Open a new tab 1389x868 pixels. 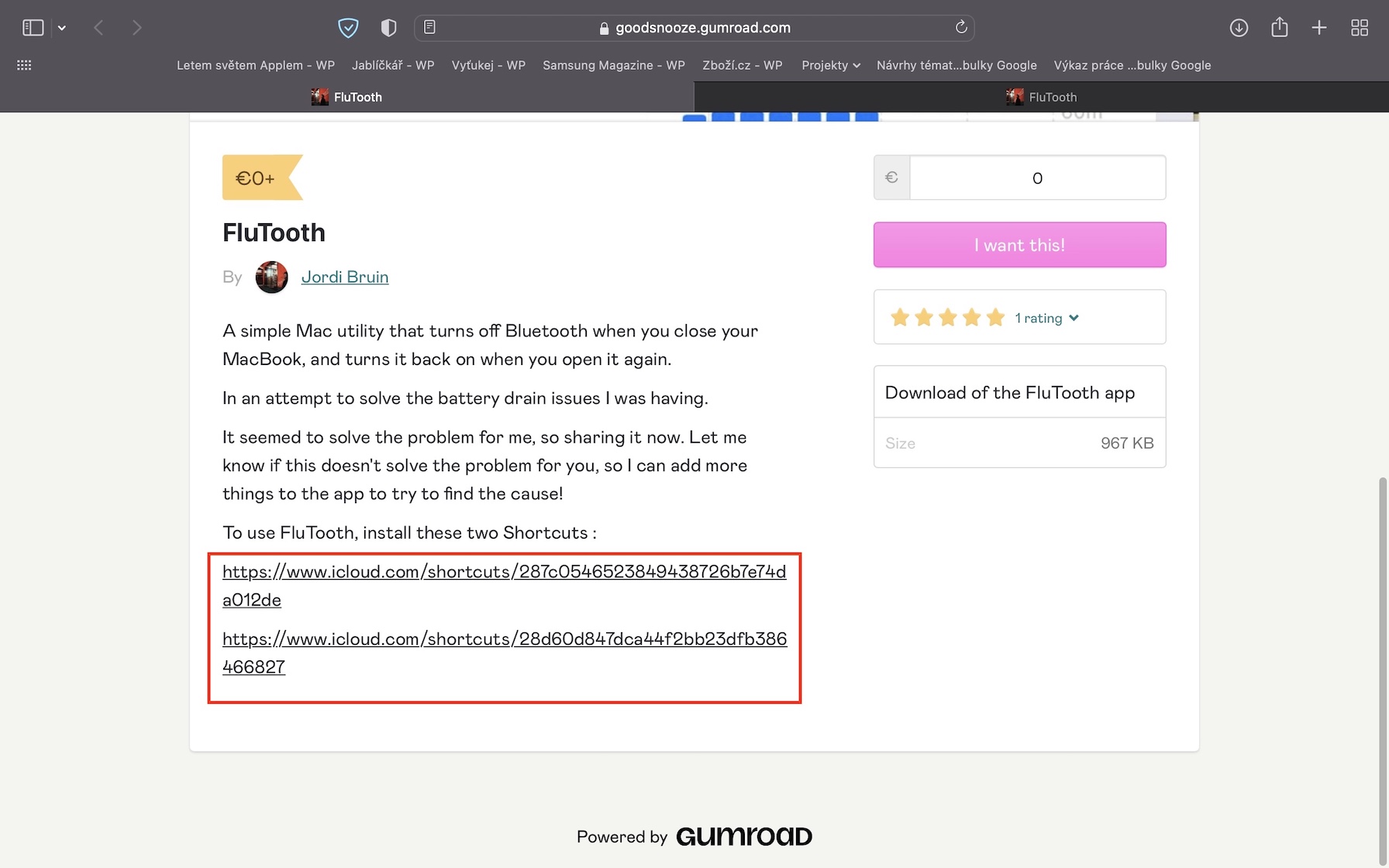pos(1319,28)
